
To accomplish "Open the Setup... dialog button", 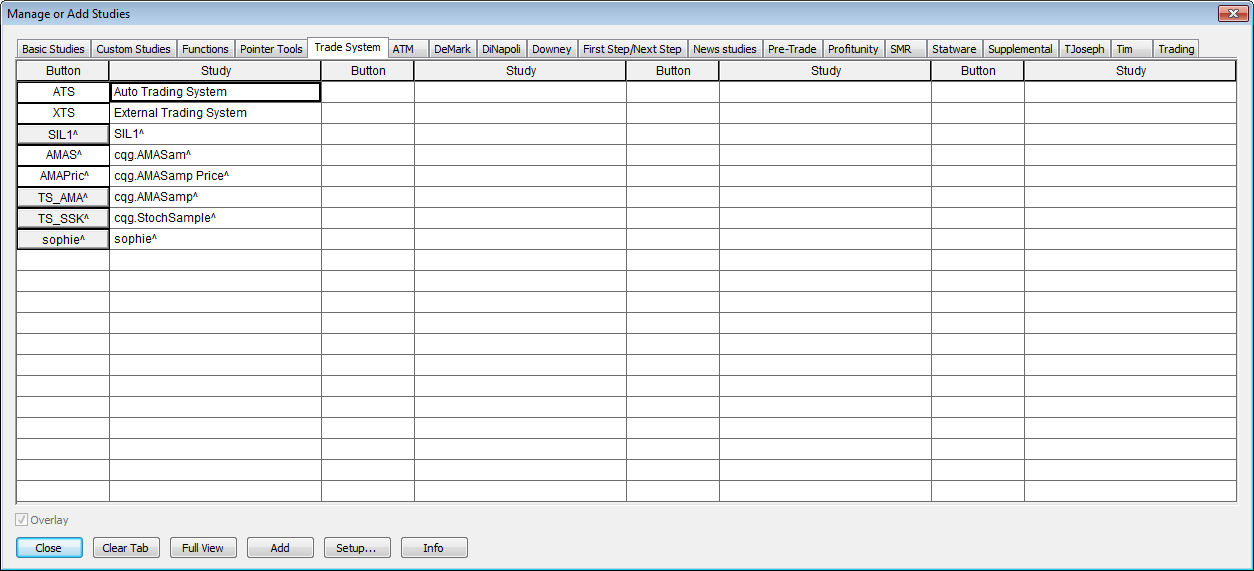I will point(356,548).
